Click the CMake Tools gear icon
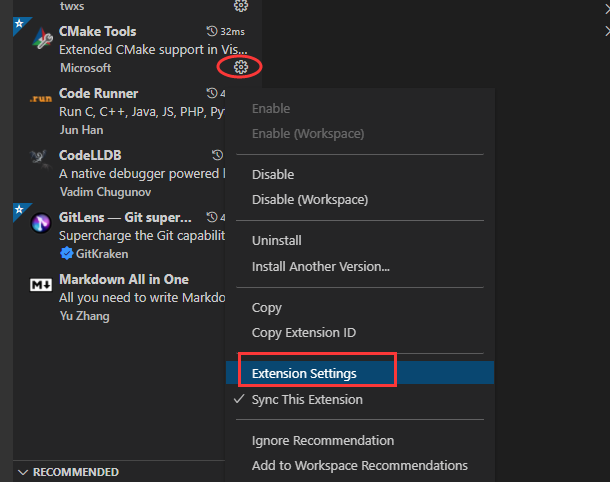This screenshot has width=610, height=482. (241, 67)
